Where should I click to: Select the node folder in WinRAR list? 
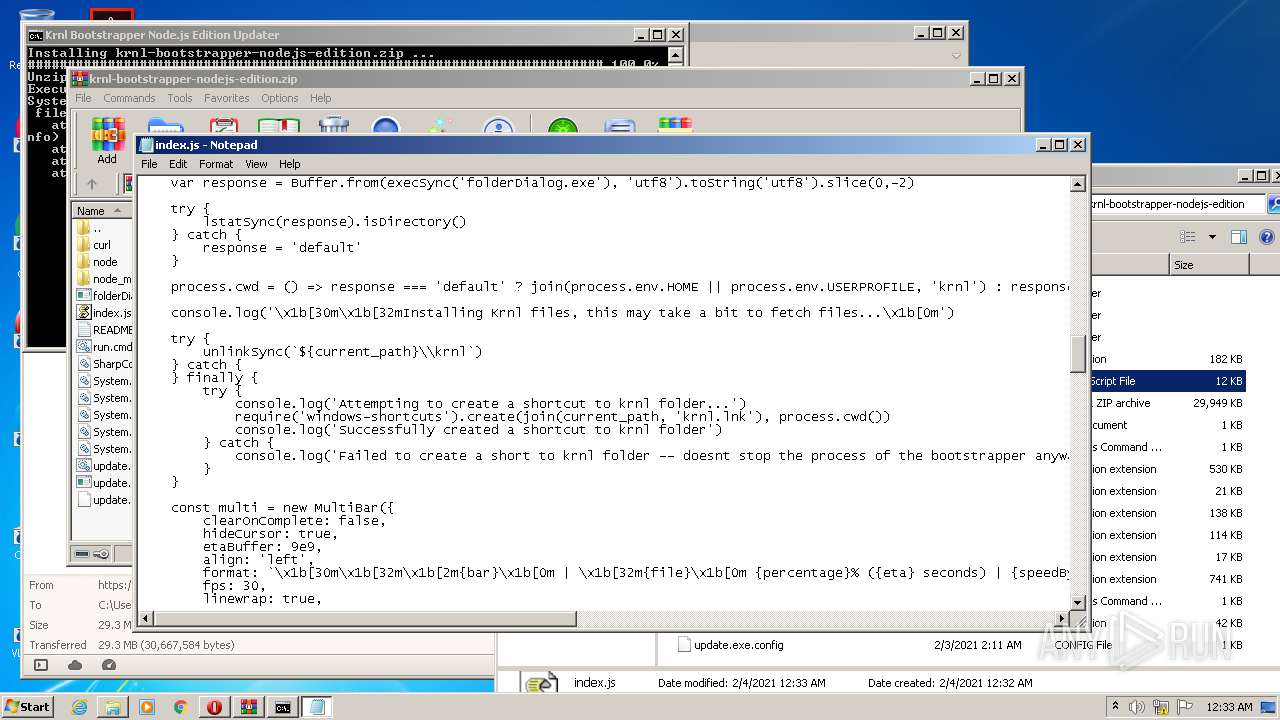coord(104,262)
